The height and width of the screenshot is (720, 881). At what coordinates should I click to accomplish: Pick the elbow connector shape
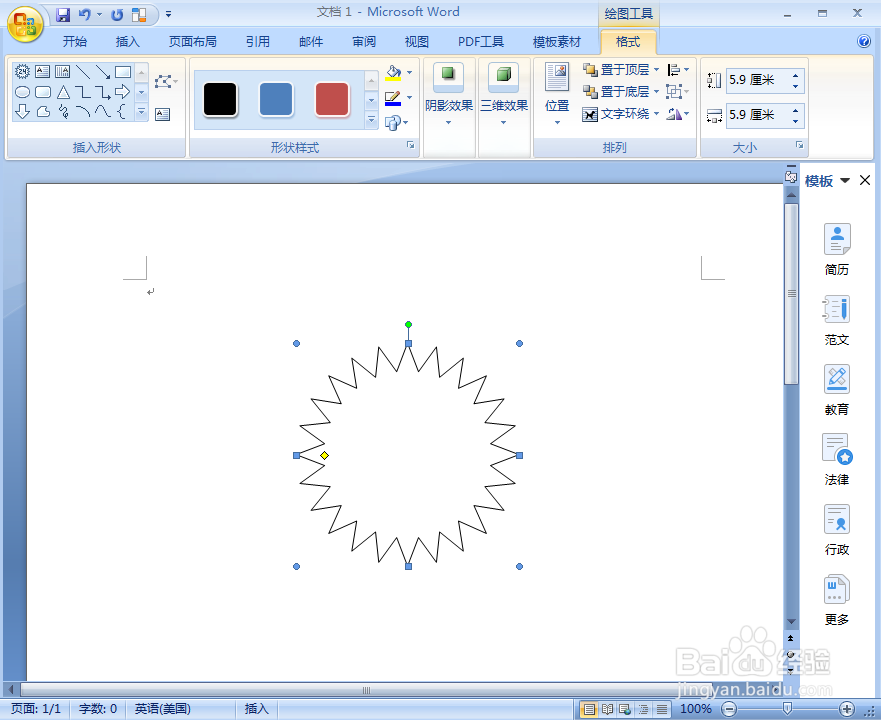click(x=83, y=92)
